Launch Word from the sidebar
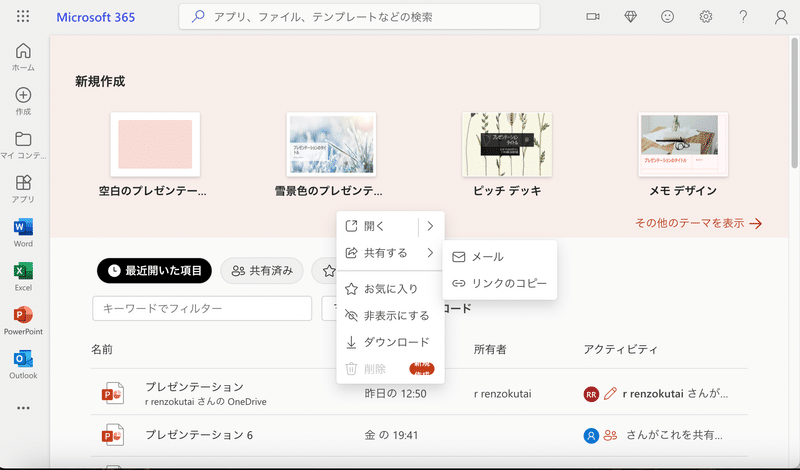 (23, 233)
